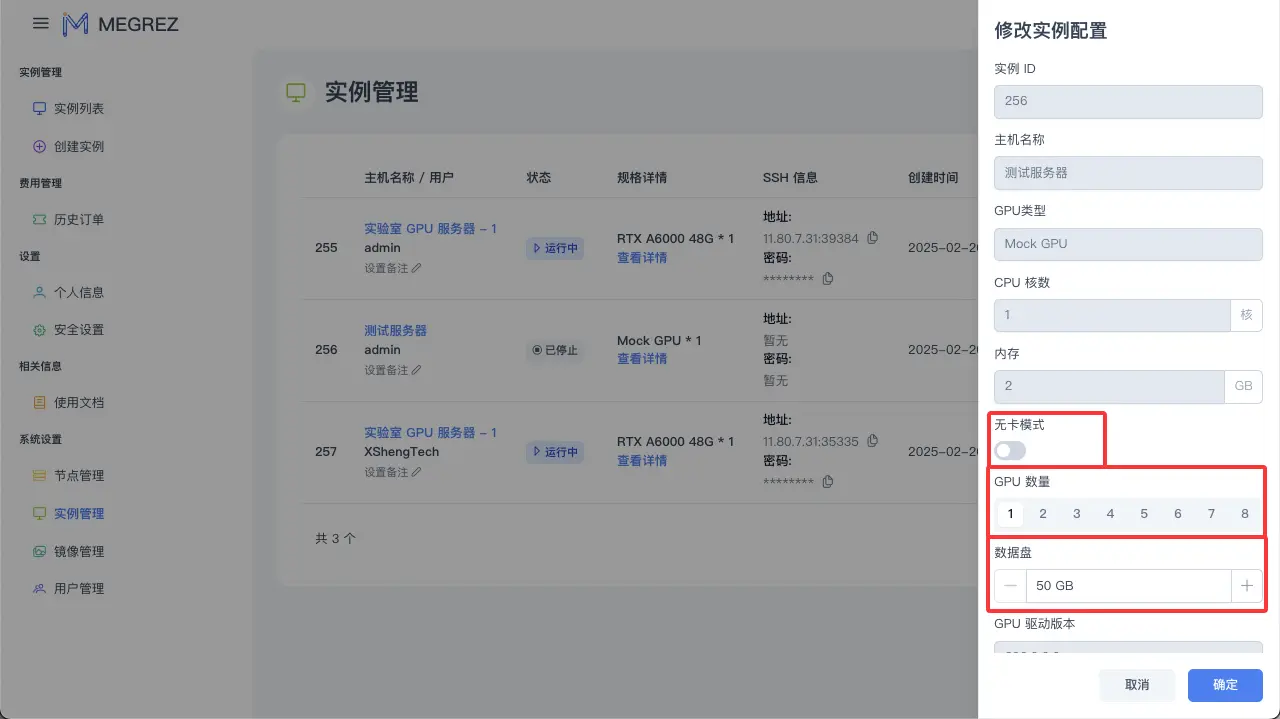Click the 确定 button to confirm changes
Screen dimensions: 1280x719
pos(1224,685)
